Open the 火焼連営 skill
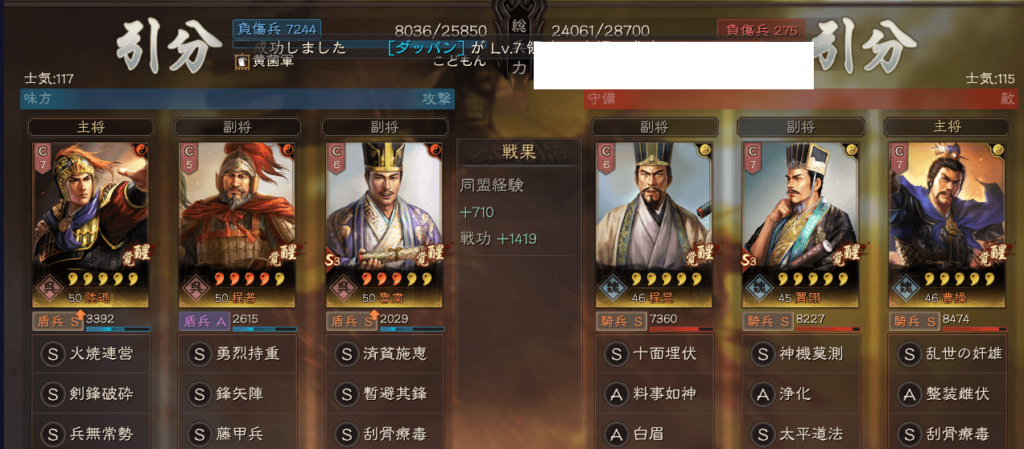1024x449 pixels. tap(91, 354)
